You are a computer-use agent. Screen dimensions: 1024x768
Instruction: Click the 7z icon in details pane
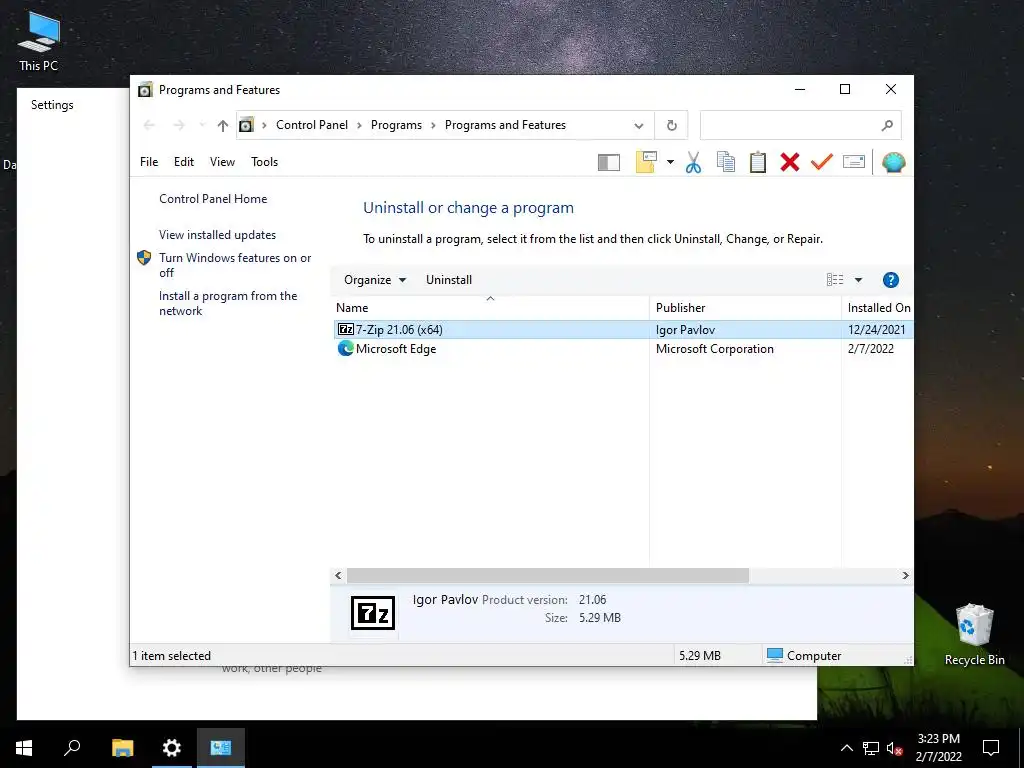pos(373,613)
